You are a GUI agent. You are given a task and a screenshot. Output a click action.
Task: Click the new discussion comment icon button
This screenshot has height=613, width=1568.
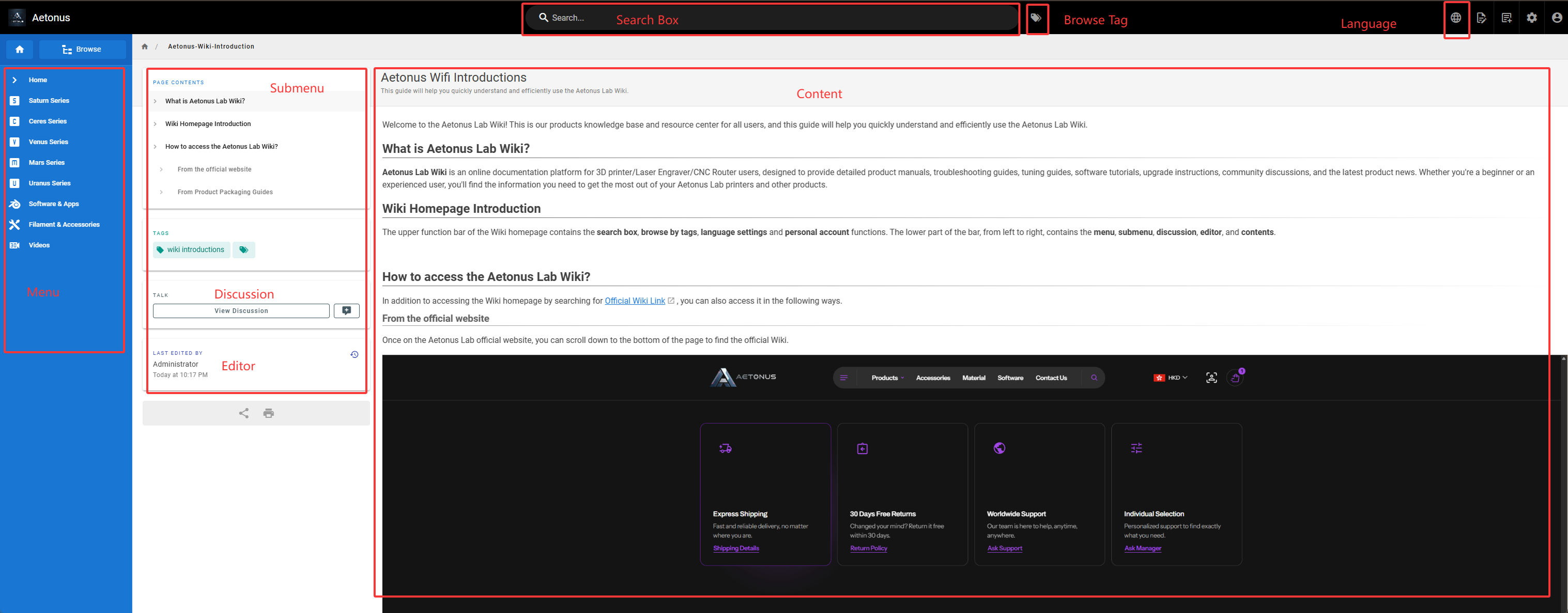(346, 311)
